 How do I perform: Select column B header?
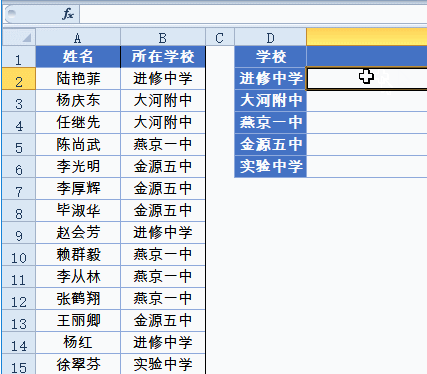click(163, 37)
